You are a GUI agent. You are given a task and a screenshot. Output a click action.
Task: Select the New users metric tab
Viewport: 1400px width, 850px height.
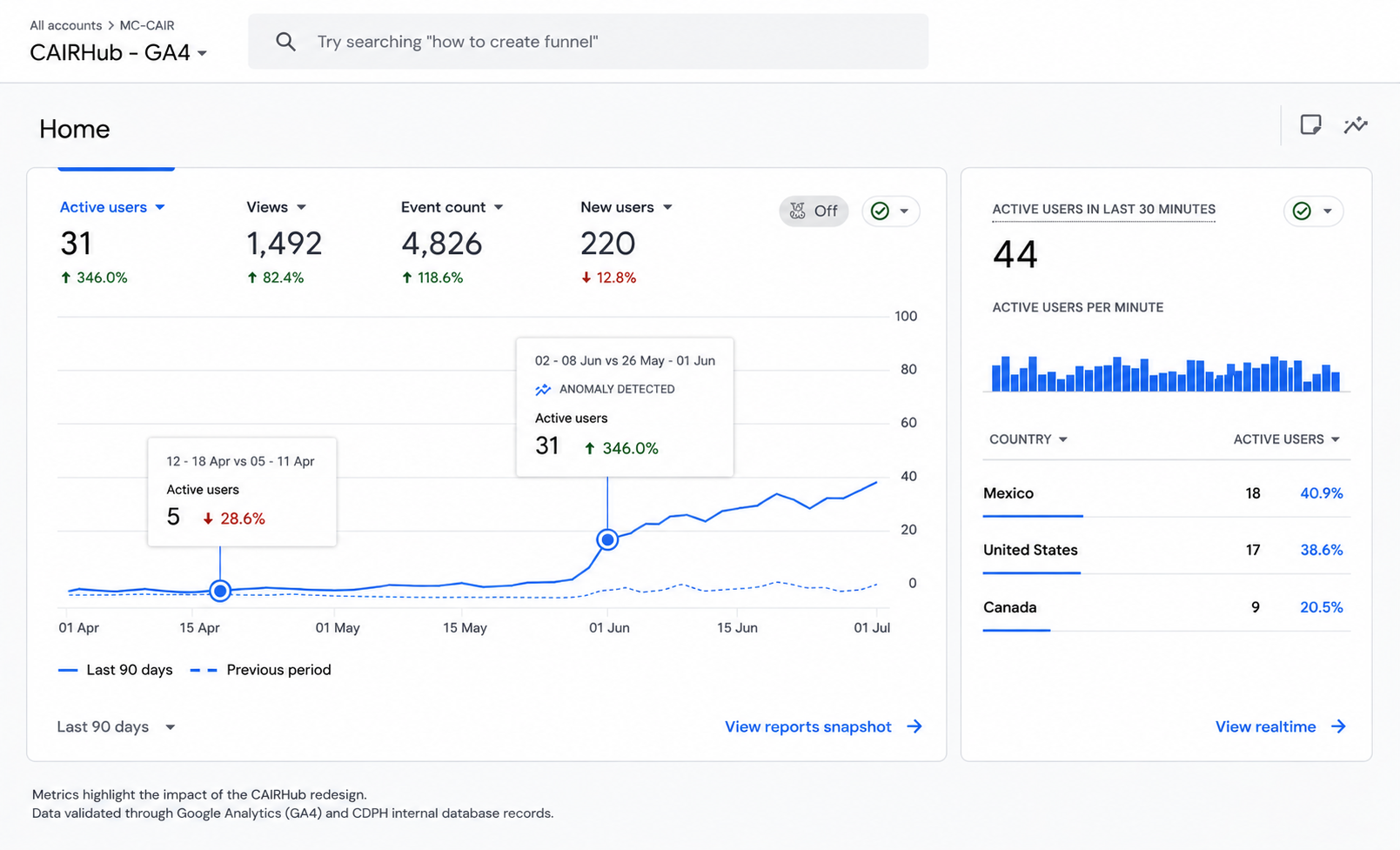tap(626, 207)
